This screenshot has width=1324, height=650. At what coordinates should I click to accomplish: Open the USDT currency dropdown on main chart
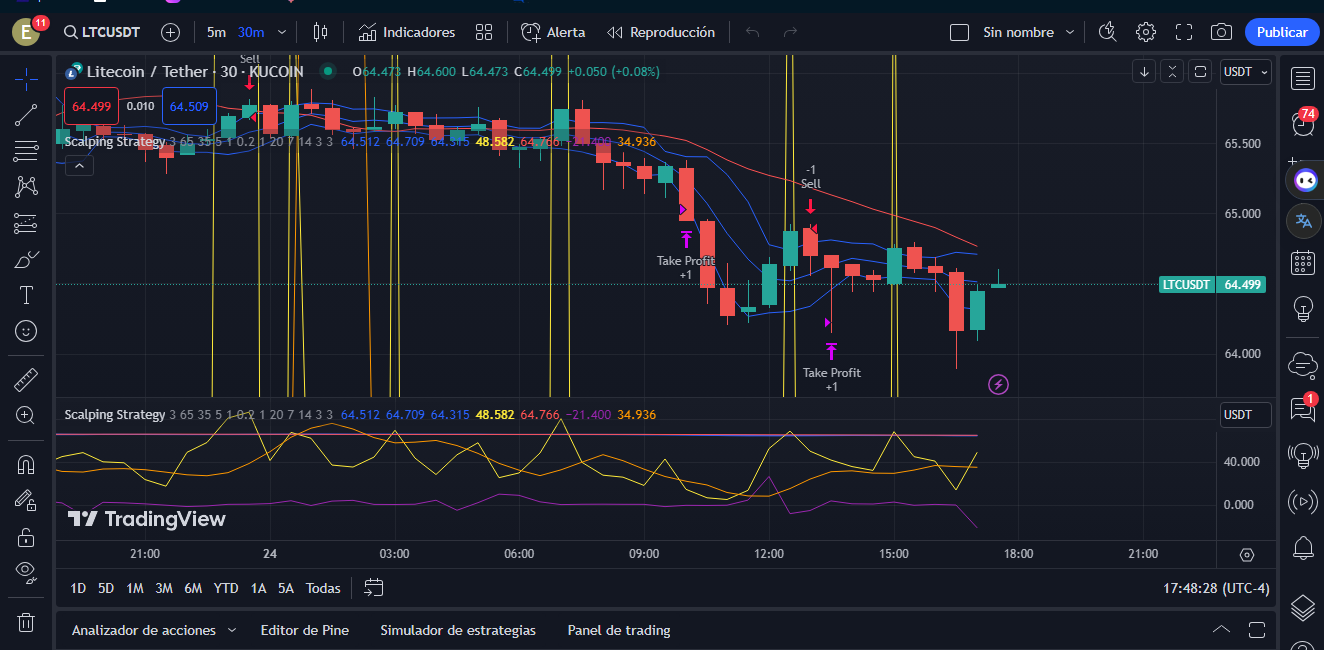click(1245, 72)
